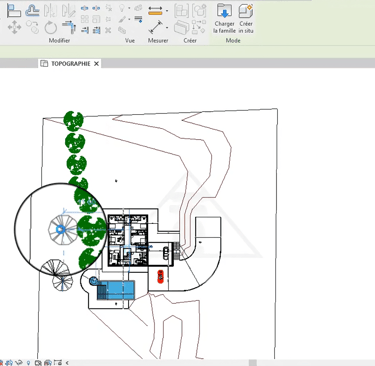Toggle reveal hidden elements lightbulb in view bar

pyautogui.click(x=28, y=363)
